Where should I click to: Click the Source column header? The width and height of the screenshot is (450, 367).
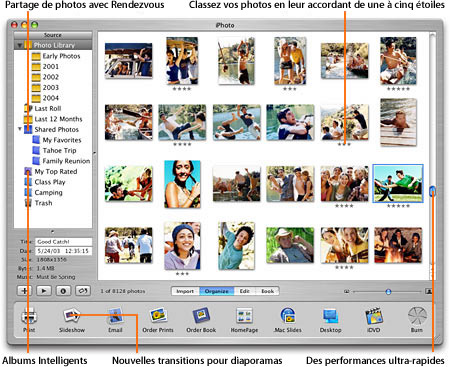(x=53, y=35)
